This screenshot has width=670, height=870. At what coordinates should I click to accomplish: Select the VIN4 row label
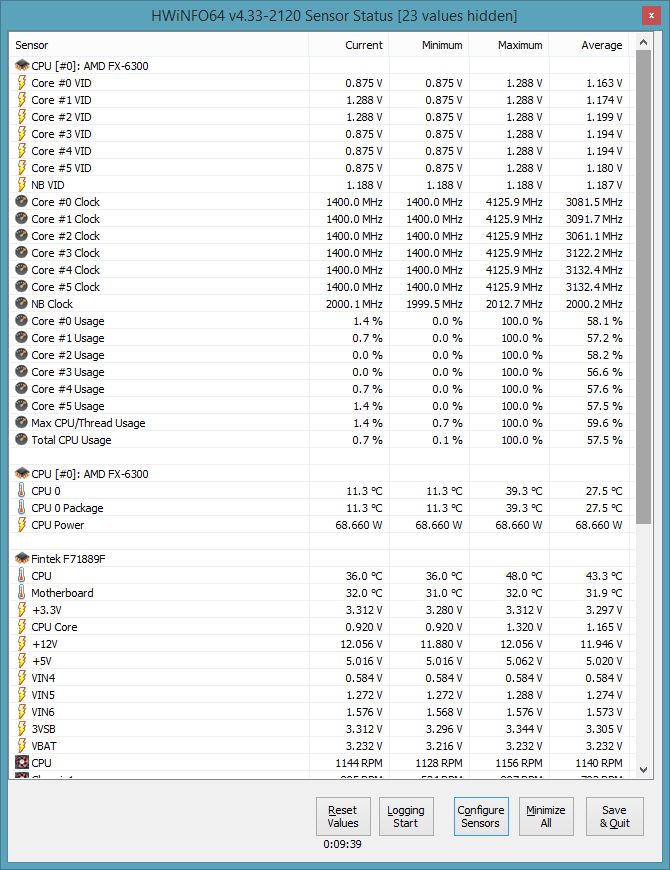click(43, 678)
